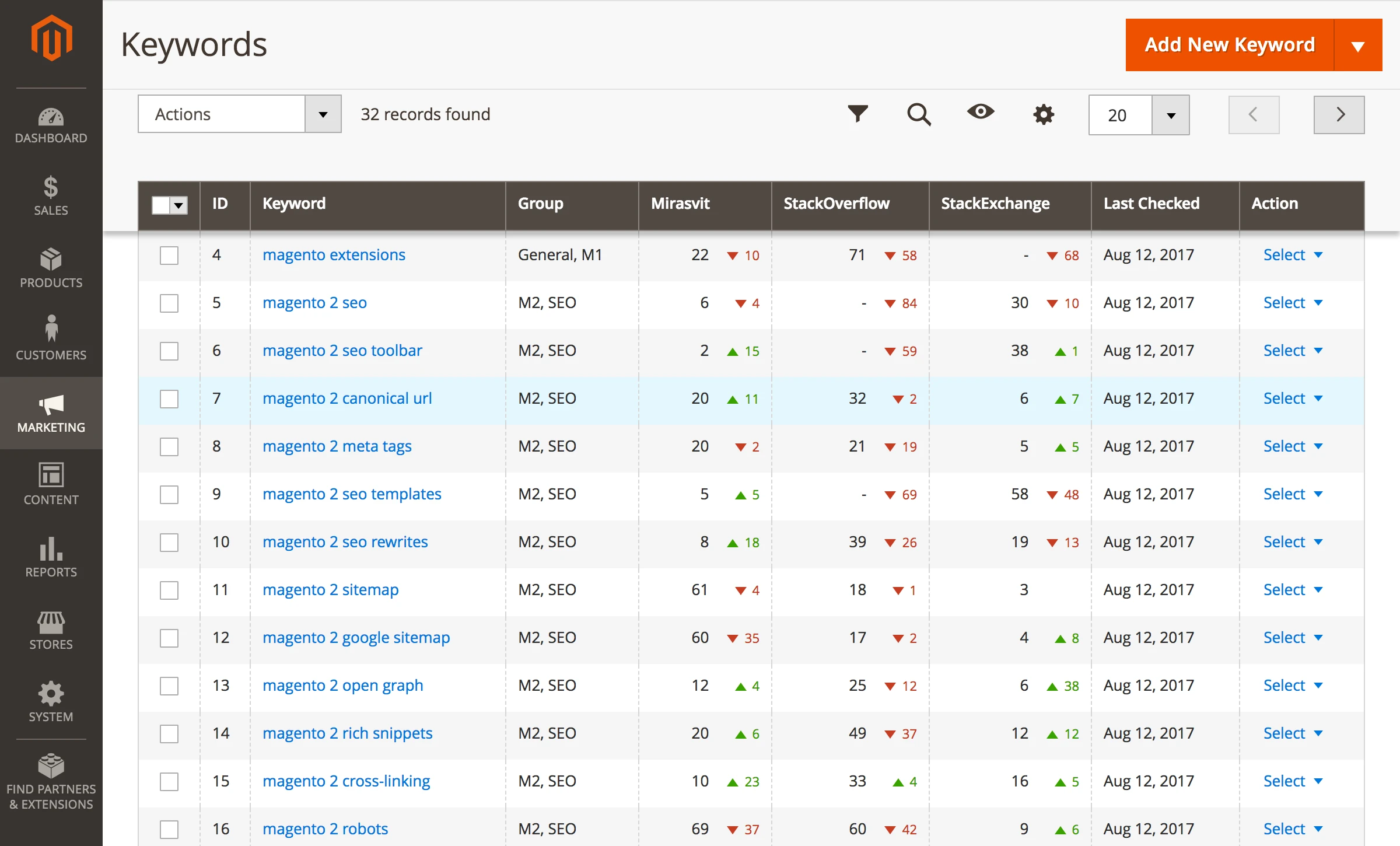Tick checkbox for magento 2 seo toolbar
The image size is (1400, 846).
pos(169,351)
